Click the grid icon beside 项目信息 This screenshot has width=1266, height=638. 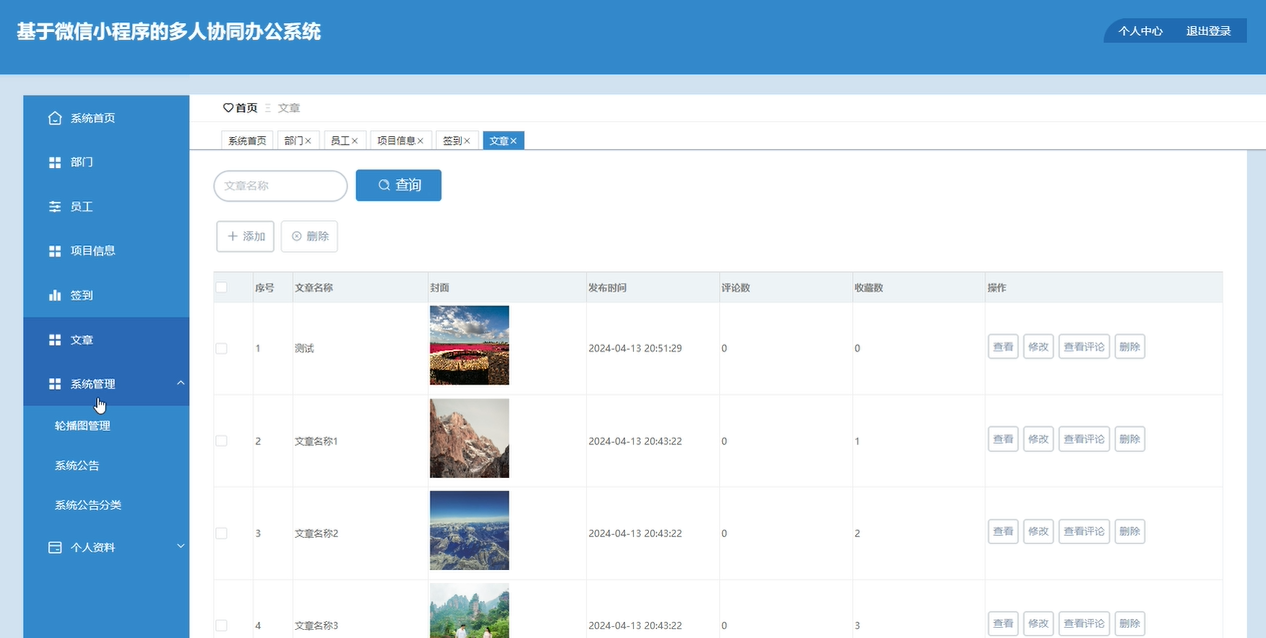point(55,251)
